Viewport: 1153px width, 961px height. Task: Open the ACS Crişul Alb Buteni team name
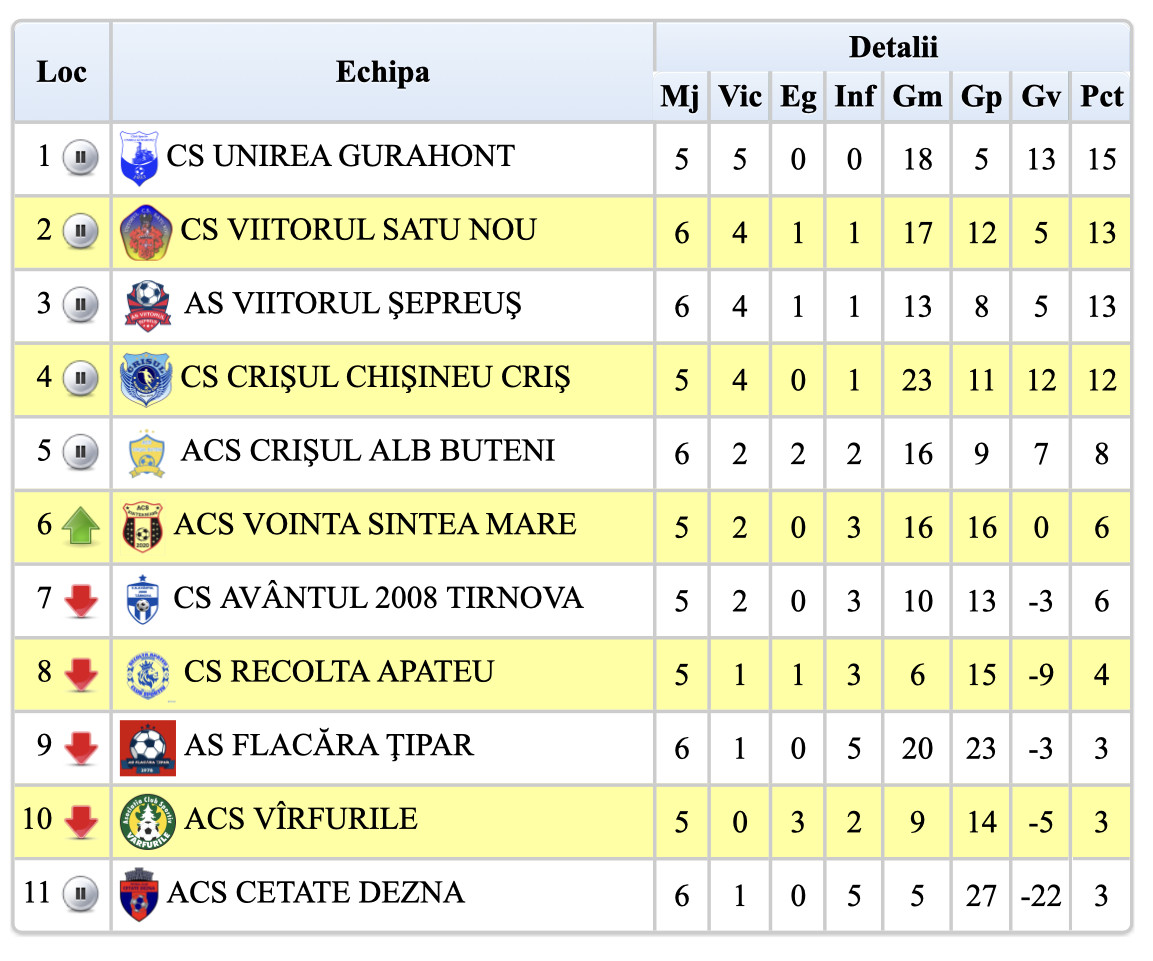(367, 451)
